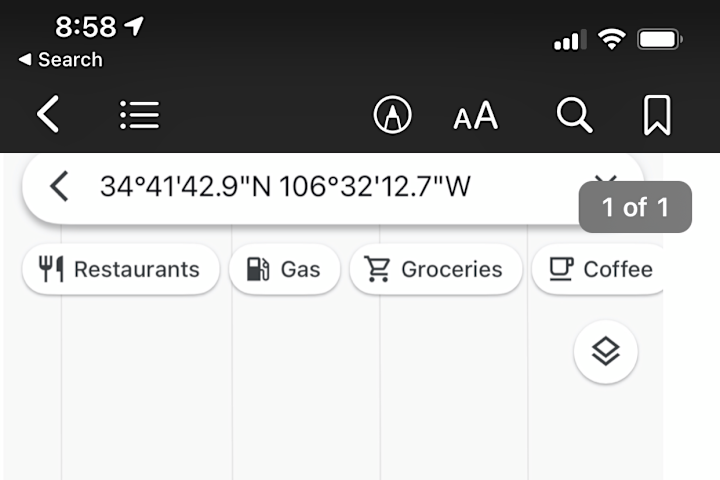The width and height of the screenshot is (720, 480).
Task: Open the map layers button
Action: (606, 352)
